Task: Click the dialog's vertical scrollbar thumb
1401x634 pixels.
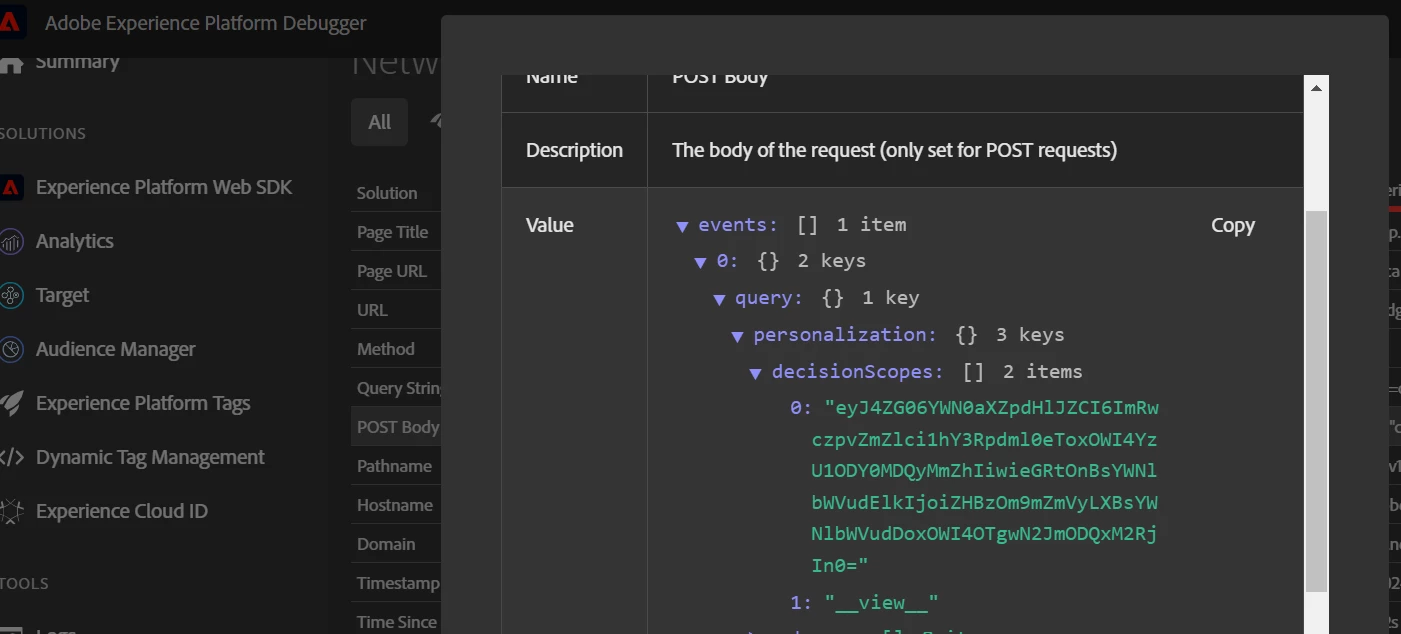Action: (x=1316, y=400)
